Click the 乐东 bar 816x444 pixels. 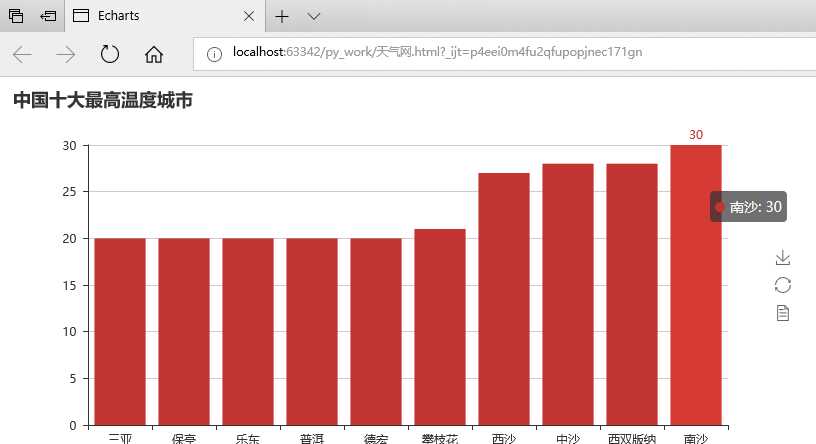[x=248, y=332]
